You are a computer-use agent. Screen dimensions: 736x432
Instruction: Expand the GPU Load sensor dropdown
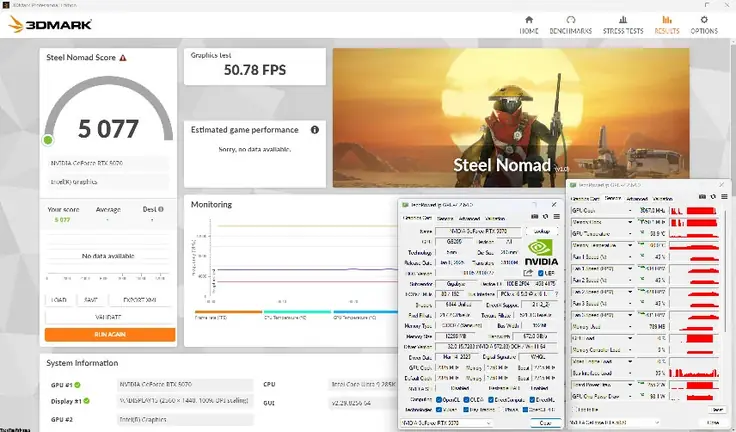point(630,338)
